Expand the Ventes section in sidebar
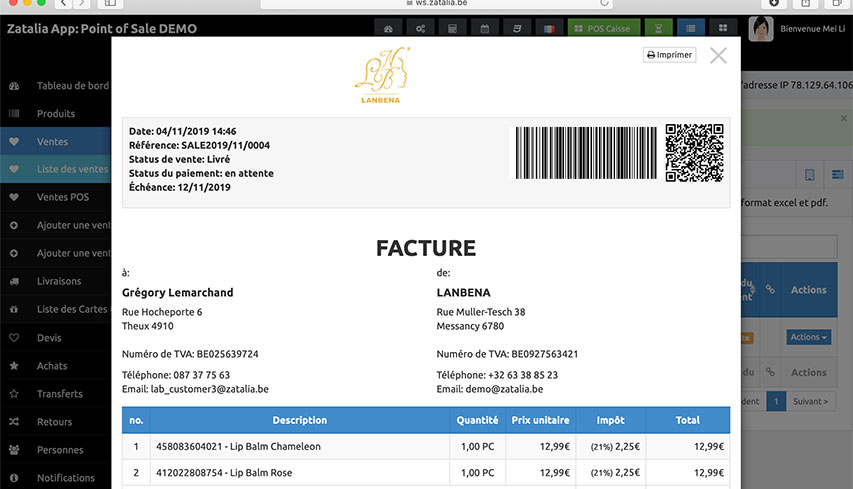Viewport: 853px width, 489px height. [55, 141]
